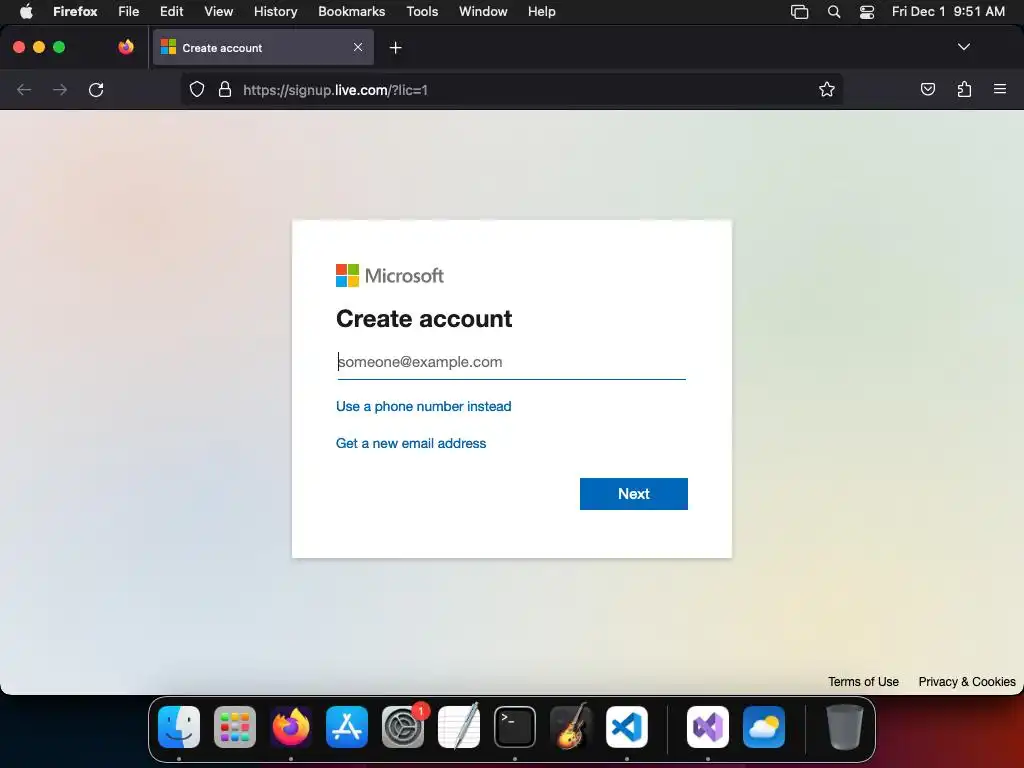Reload the current page
The height and width of the screenshot is (768, 1024).
96,89
